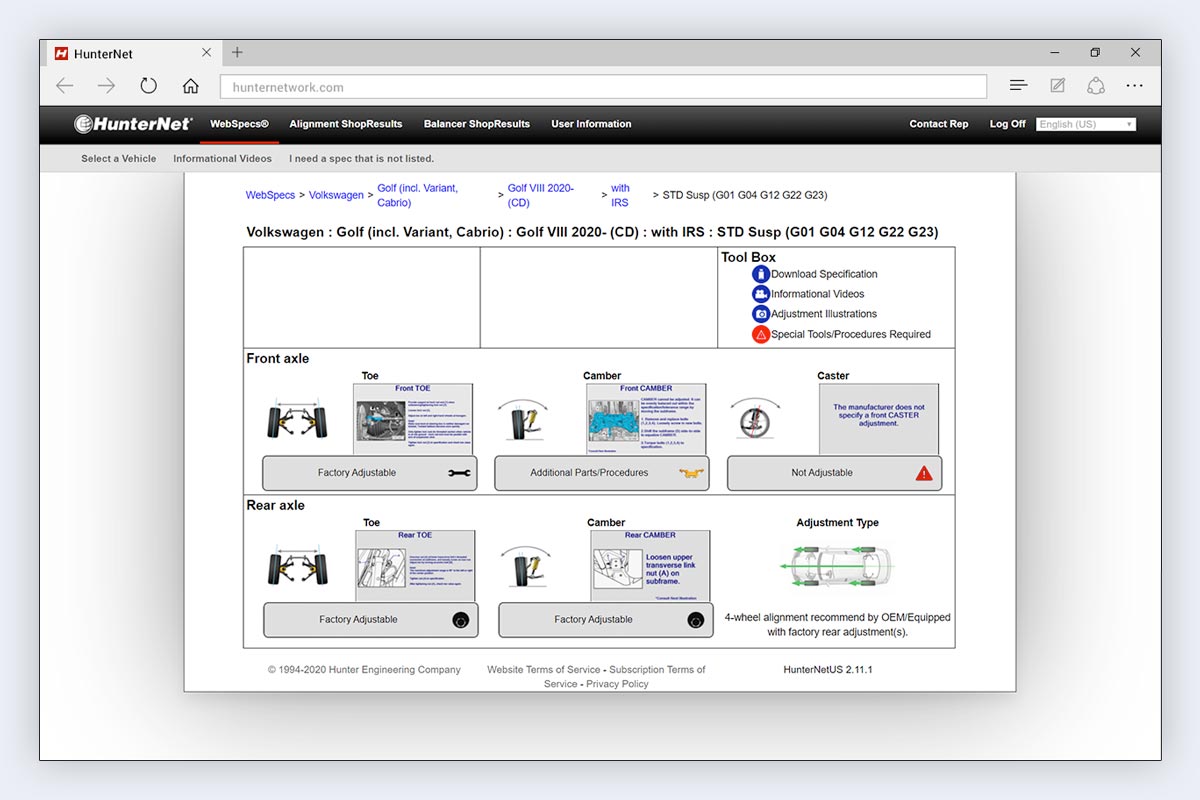This screenshot has width=1200, height=800.
Task: Click the Golf VIII 2020- (CD) breadcrumb
Action: (541, 195)
